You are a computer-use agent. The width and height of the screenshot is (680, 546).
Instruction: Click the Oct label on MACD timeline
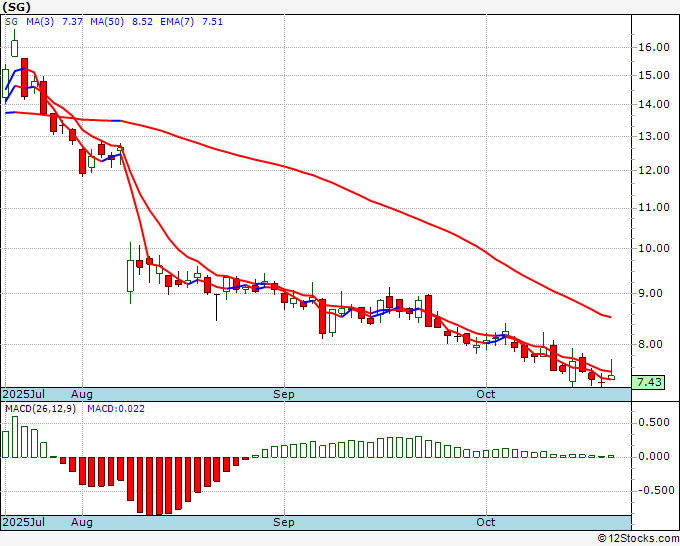pyautogui.click(x=486, y=522)
